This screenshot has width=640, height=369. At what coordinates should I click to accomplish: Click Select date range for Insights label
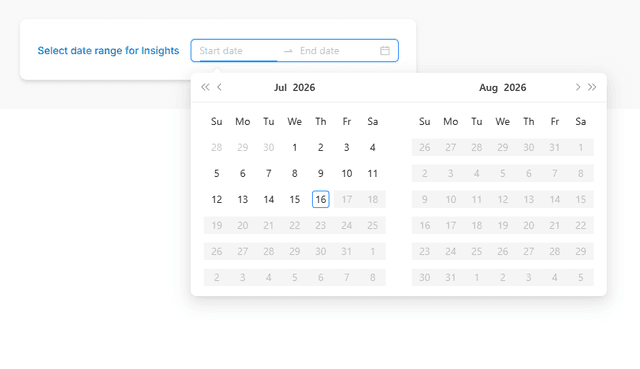108,51
